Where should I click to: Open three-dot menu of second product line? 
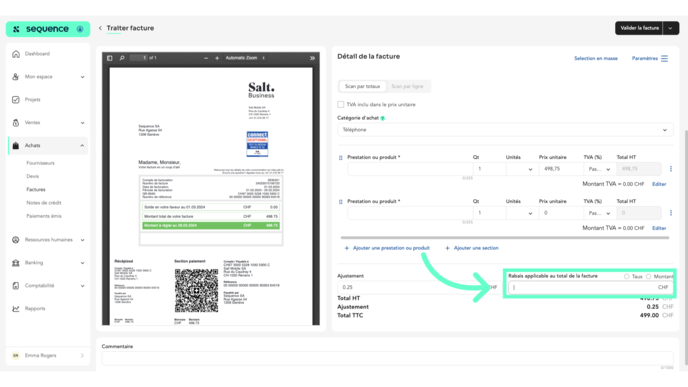pos(670,213)
